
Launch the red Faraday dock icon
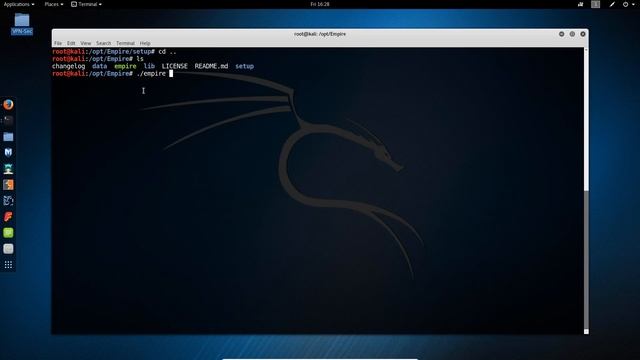coord(8,216)
